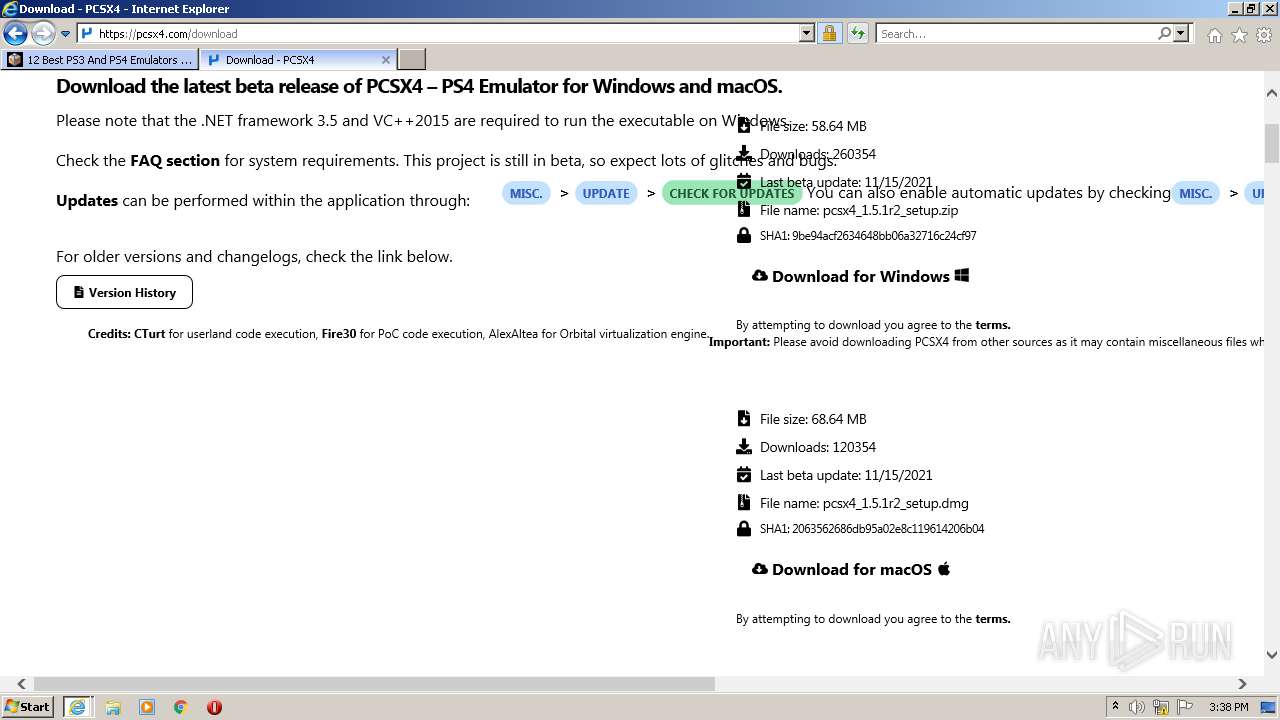Click Download for macOS link
The width and height of the screenshot is (1280, 720).
[852, 569]
